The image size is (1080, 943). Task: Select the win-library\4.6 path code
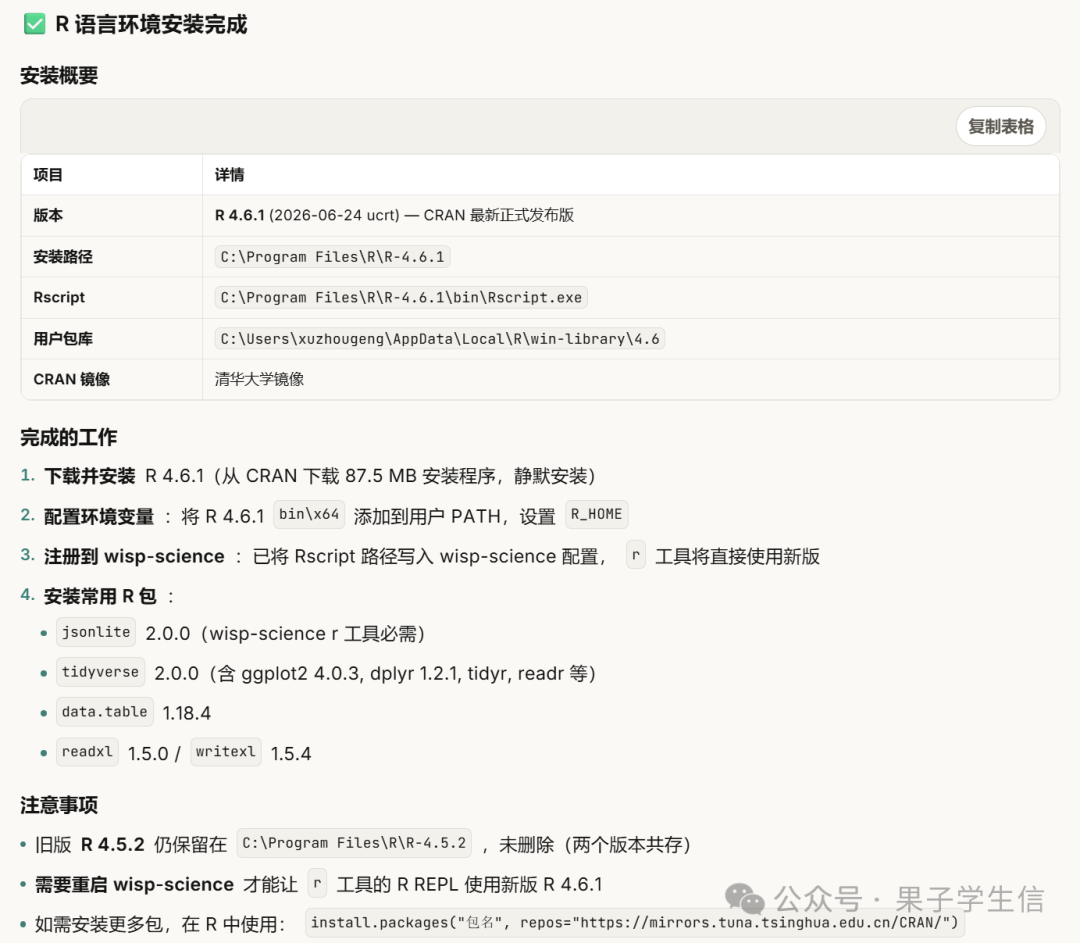[x=439, y=339]
